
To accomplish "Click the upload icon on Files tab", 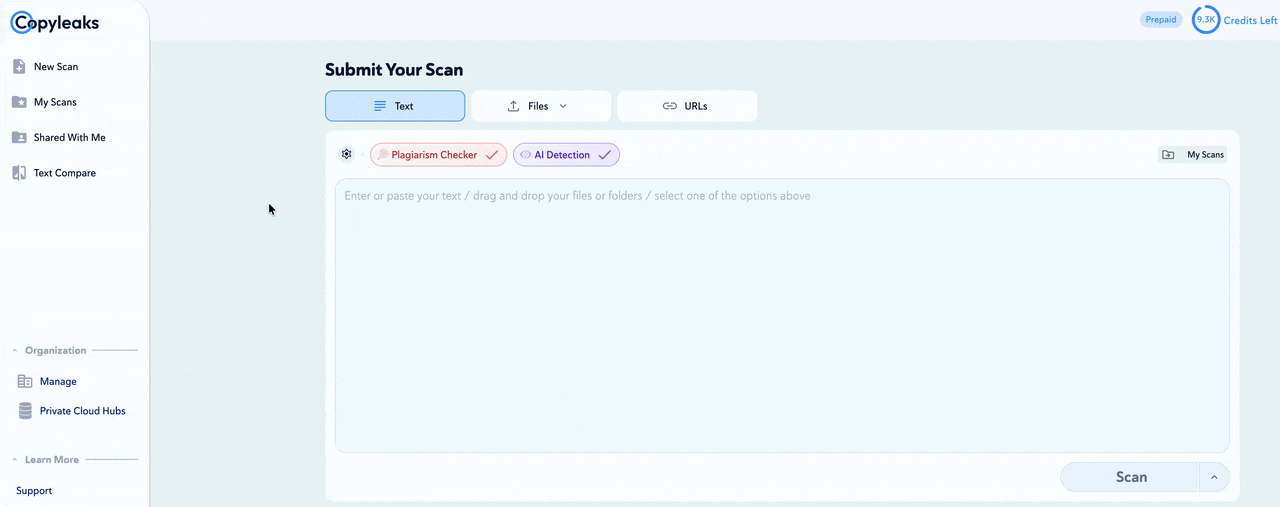I will point(513,106).
